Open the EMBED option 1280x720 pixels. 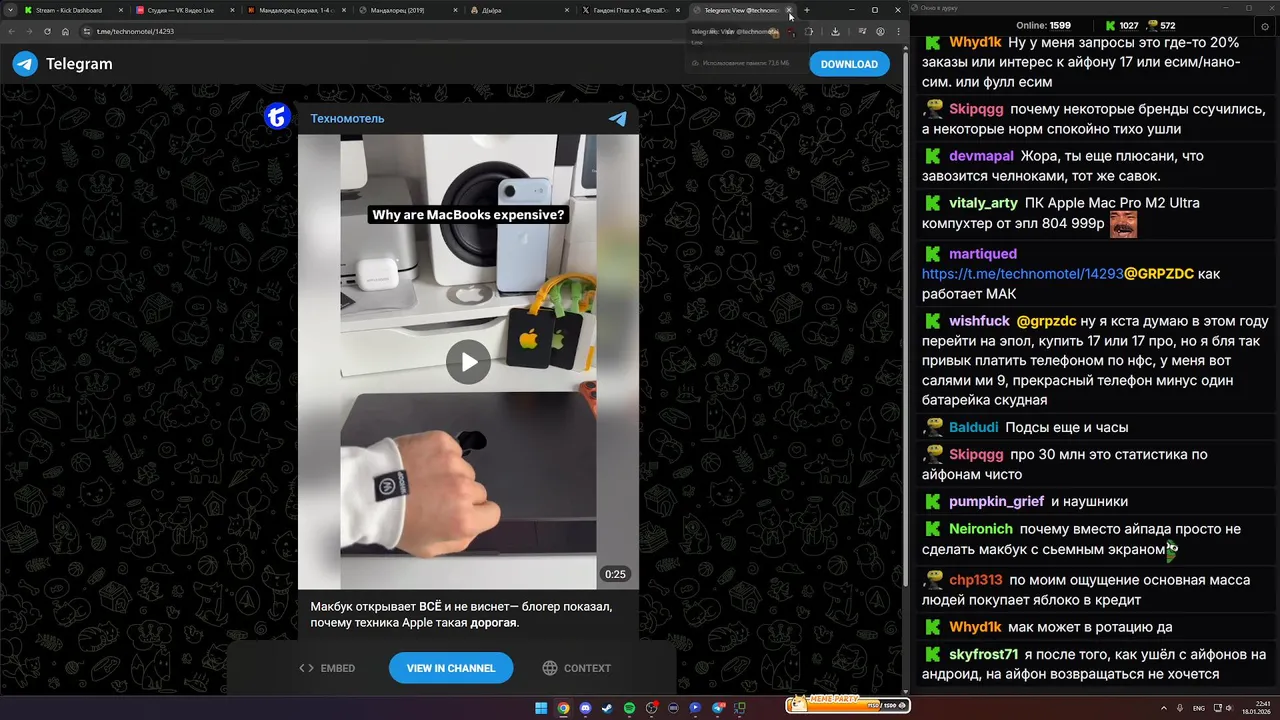coord(327,668)
